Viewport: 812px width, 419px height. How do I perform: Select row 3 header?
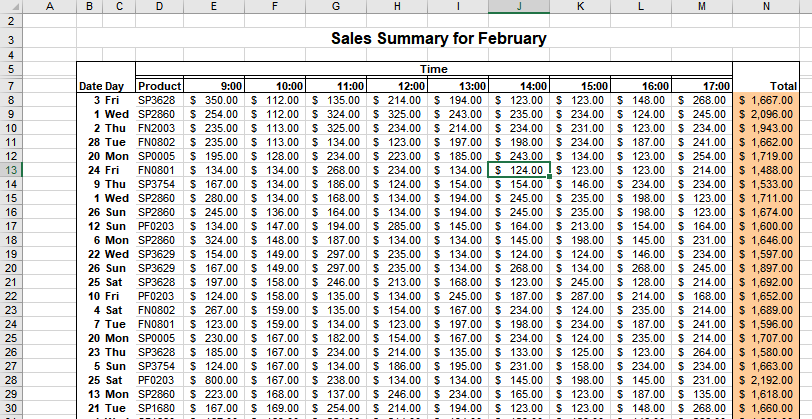click(x=11, y=40)
